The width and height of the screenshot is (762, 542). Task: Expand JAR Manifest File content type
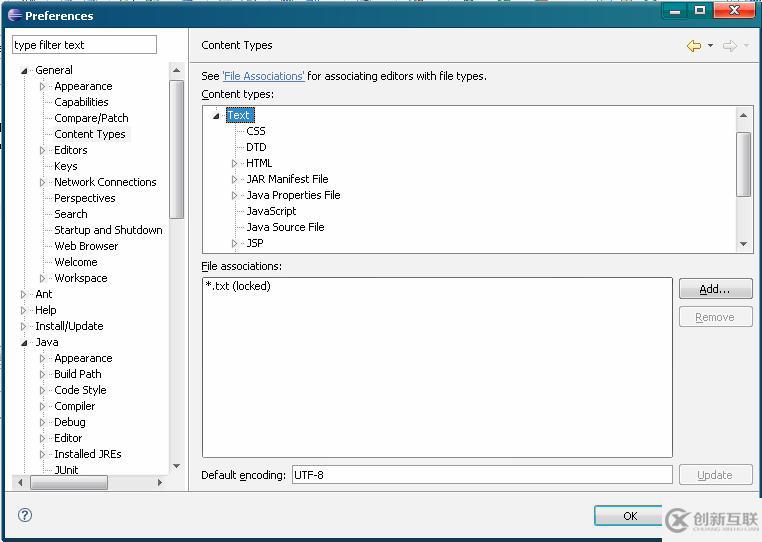click(x=235, y=180)
